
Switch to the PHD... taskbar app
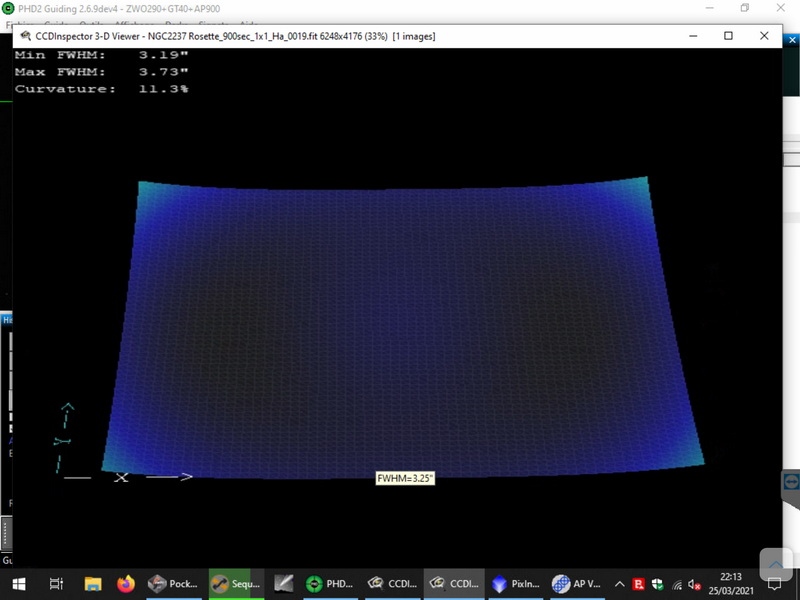[330, 583]
